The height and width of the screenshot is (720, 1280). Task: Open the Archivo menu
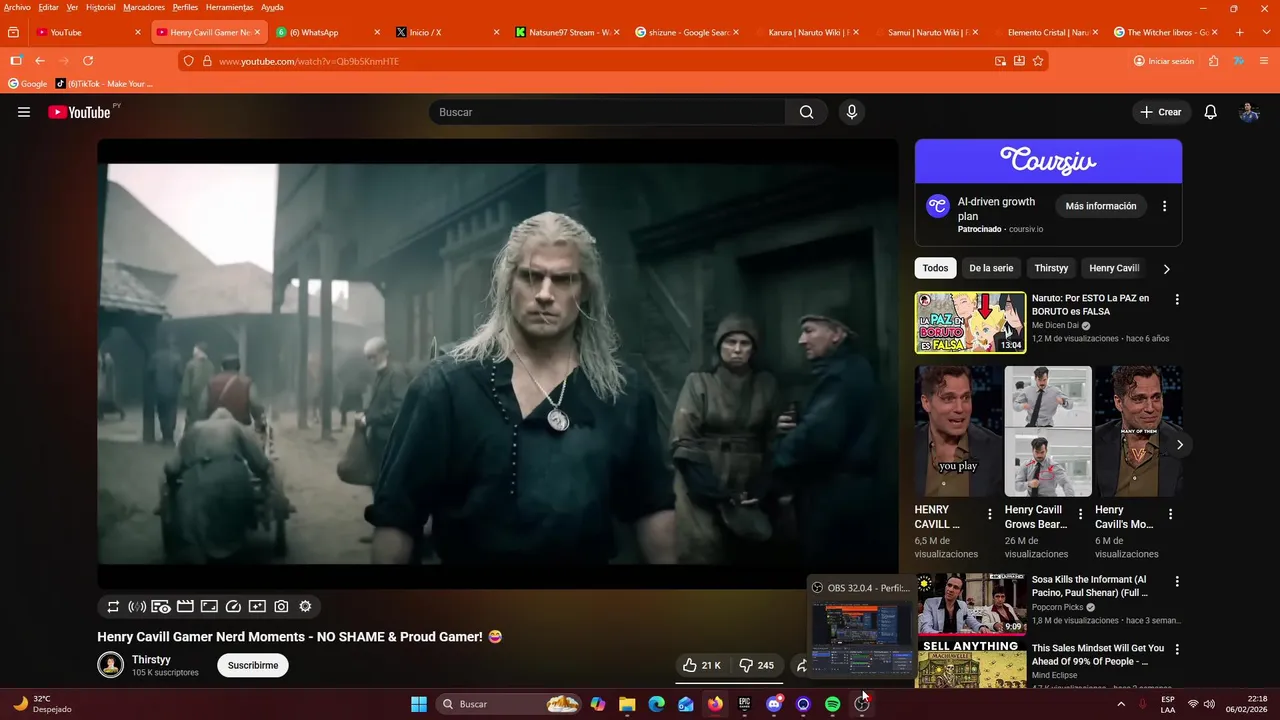click(x=17, y=7)
